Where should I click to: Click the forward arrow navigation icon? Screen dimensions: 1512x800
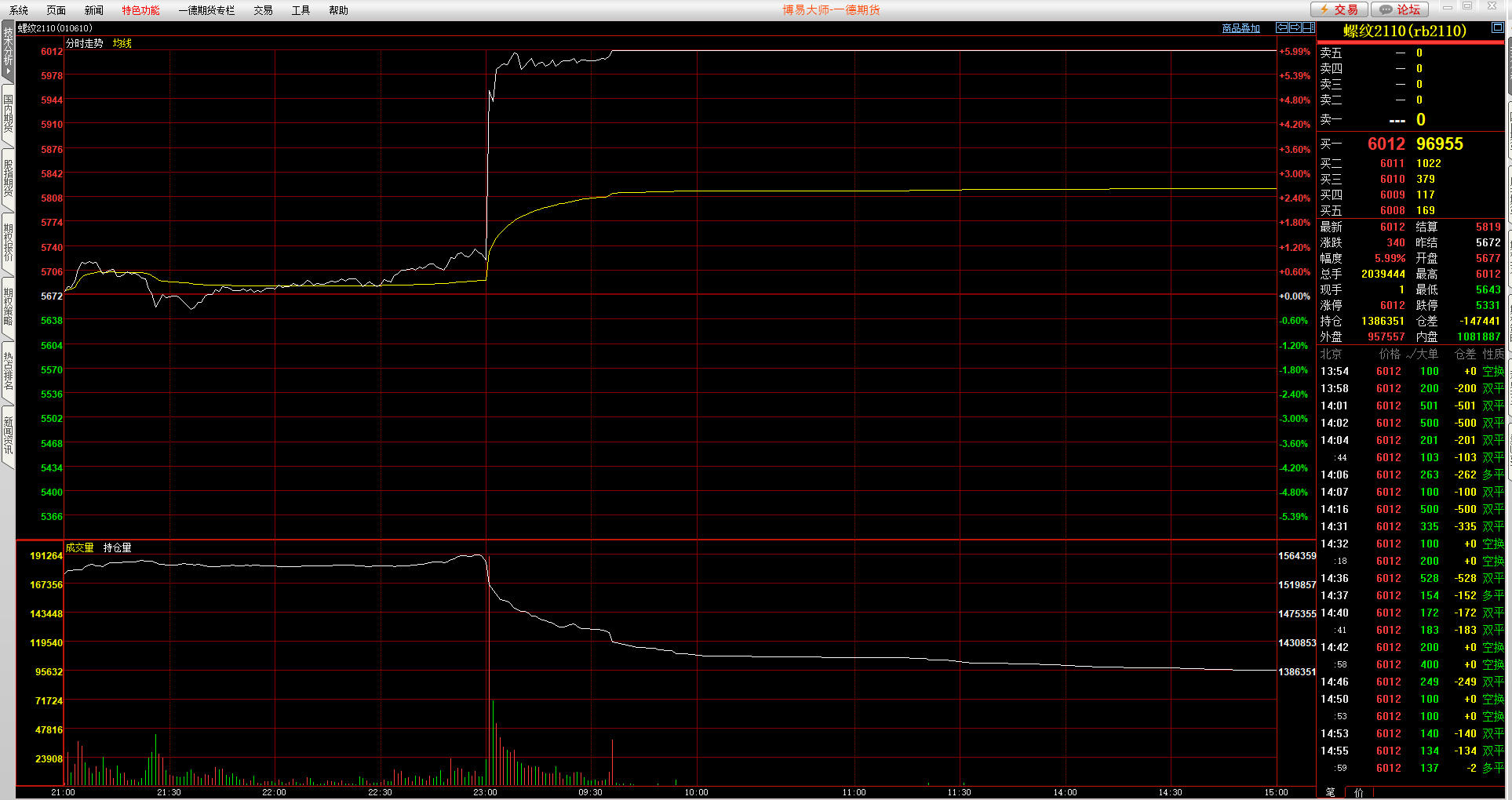click(1295, 27)
